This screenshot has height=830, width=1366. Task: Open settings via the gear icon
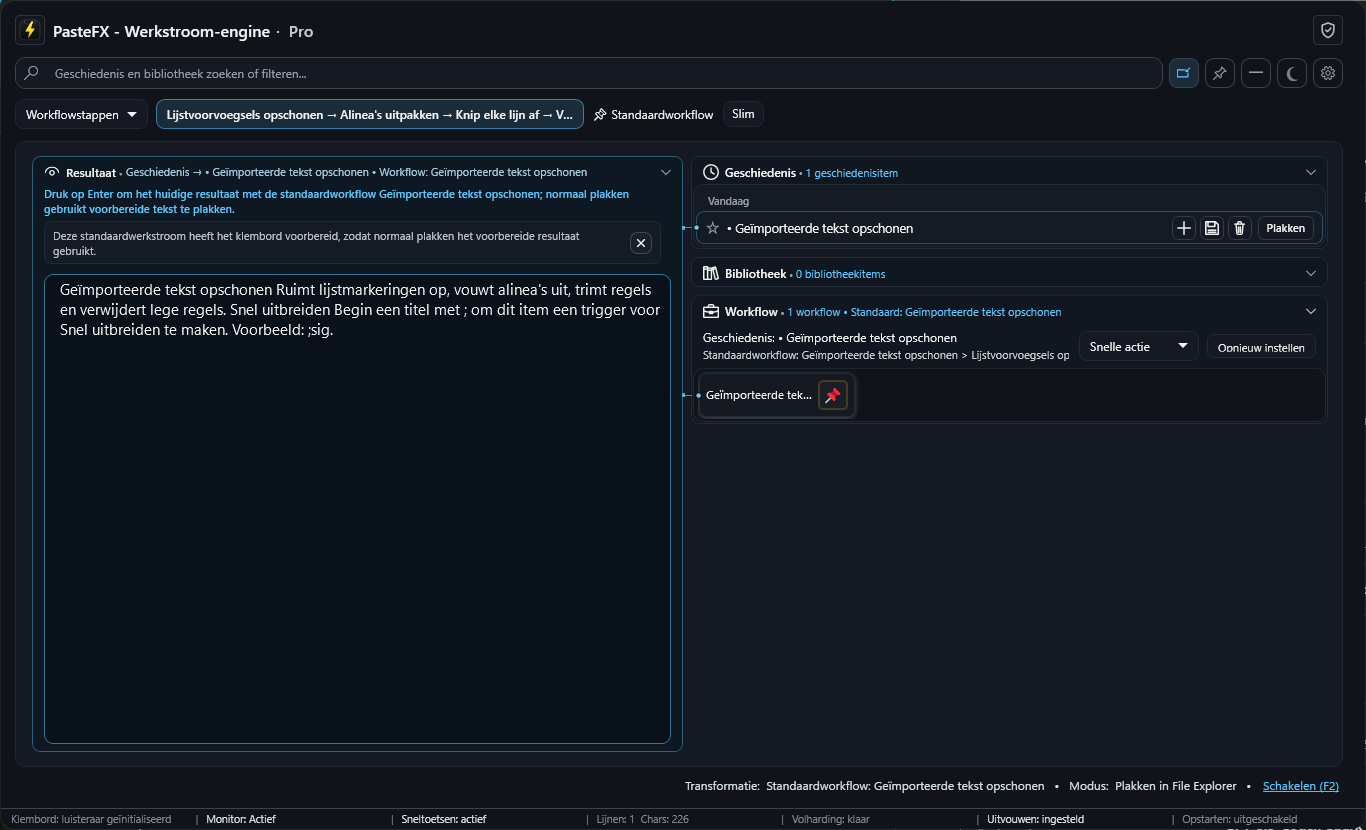coord(1328,73)
